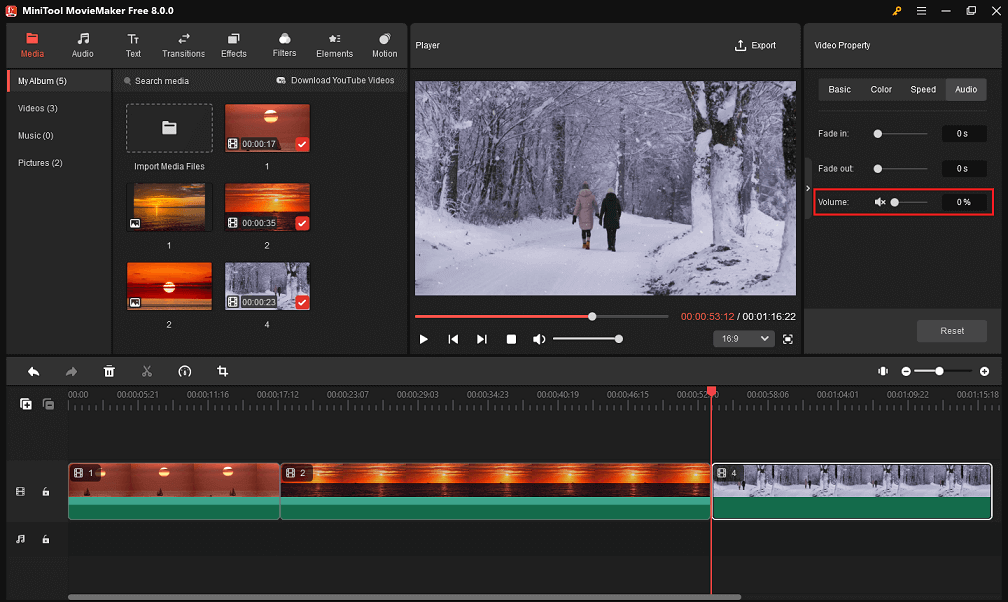Screen dimensions: 1008x602
Task: Toggle the clip Volume mute icon
Action: [x=880, y=202]
